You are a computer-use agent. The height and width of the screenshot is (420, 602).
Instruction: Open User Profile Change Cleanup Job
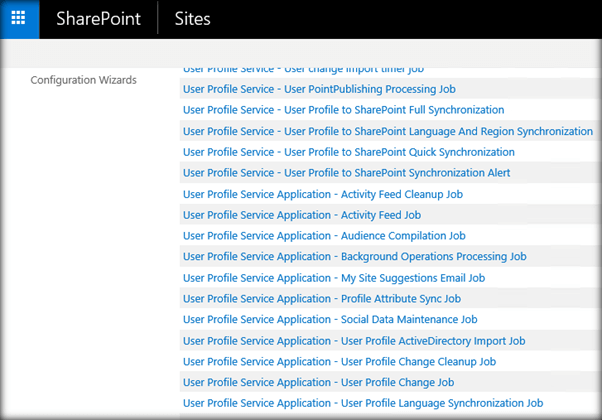[339, 362]
